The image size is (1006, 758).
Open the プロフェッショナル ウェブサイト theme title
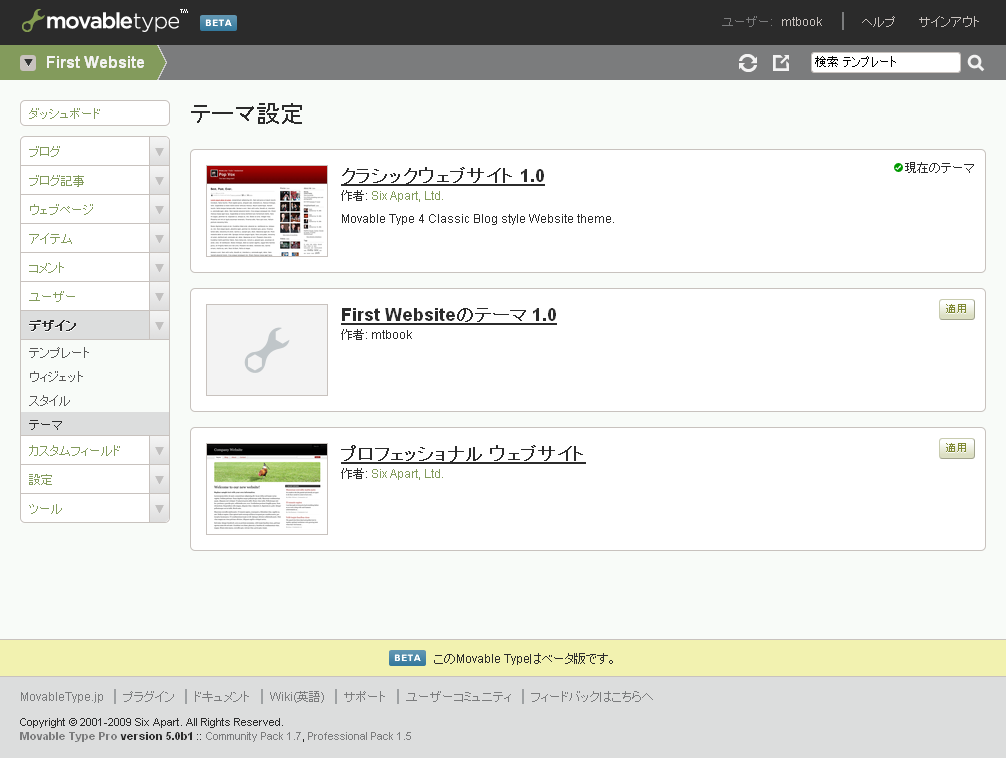coord(463,453)
